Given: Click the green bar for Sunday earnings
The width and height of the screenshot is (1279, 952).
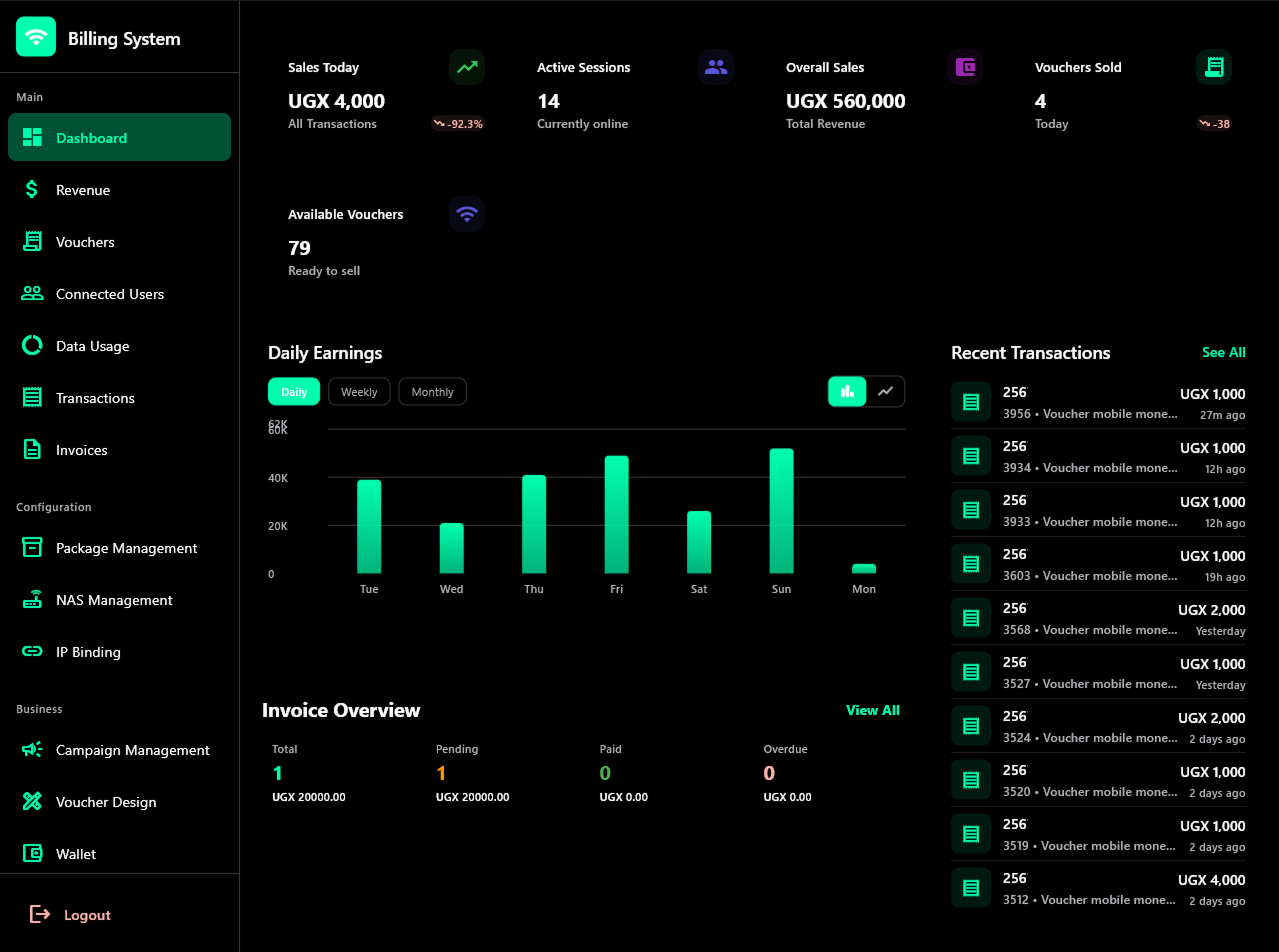Looking at the screenshot, I should point(781,510).
